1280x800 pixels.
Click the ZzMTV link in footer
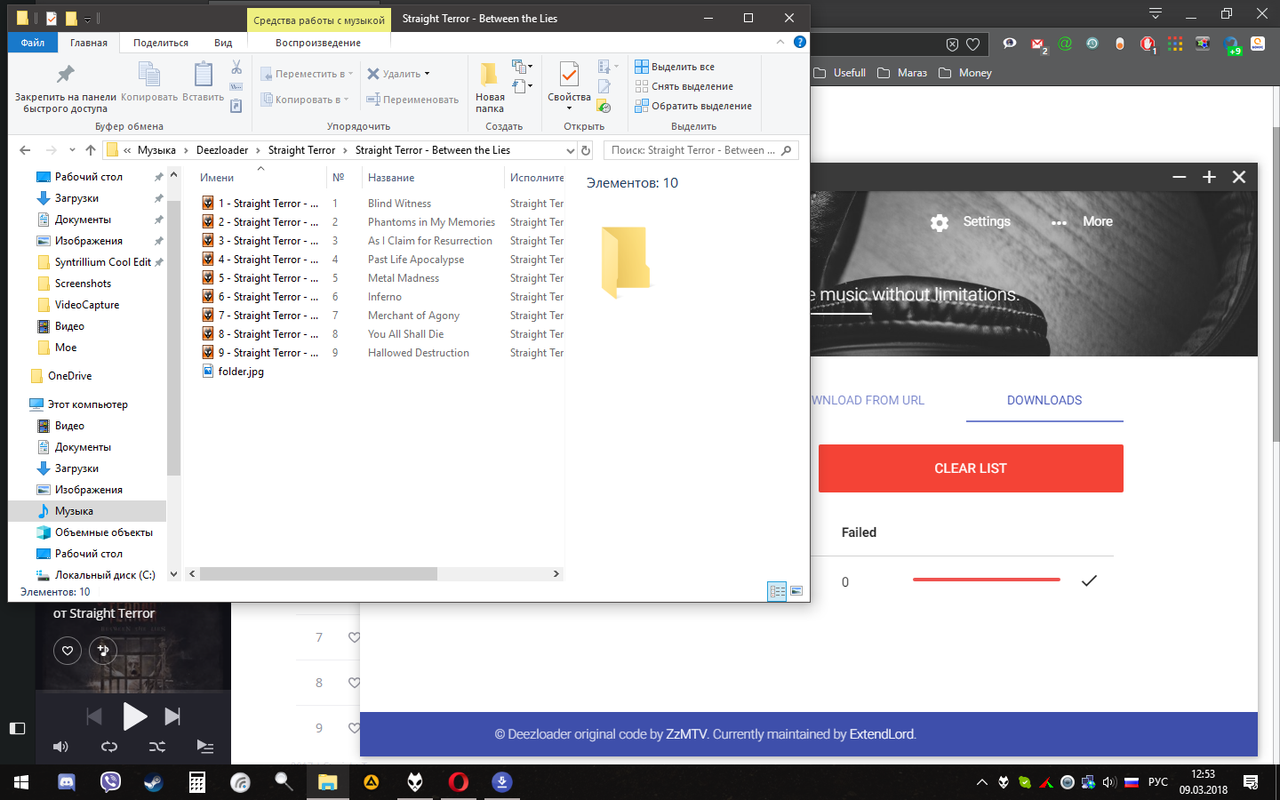(687, 734)
